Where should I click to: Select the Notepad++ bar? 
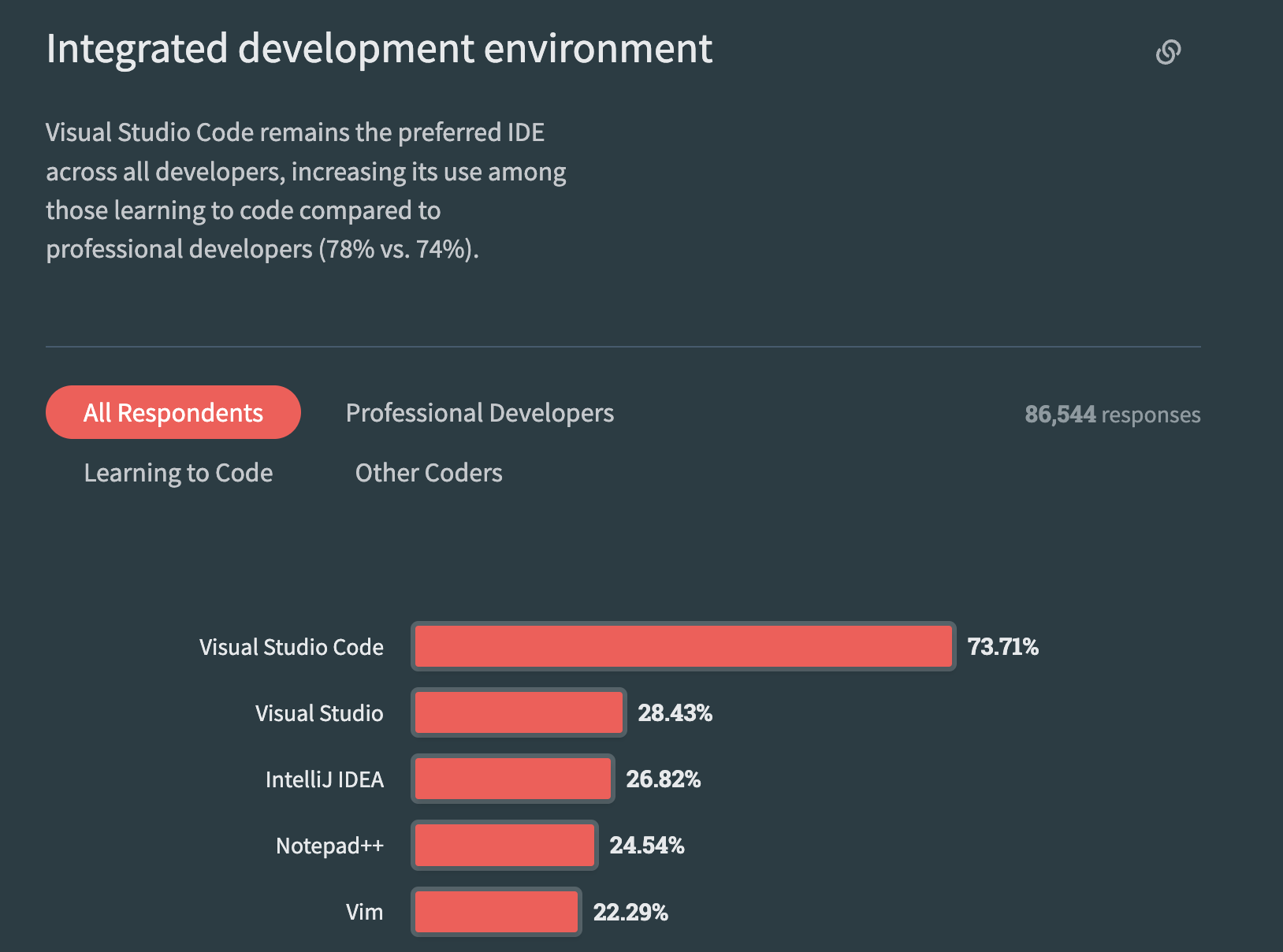(504, 845)
